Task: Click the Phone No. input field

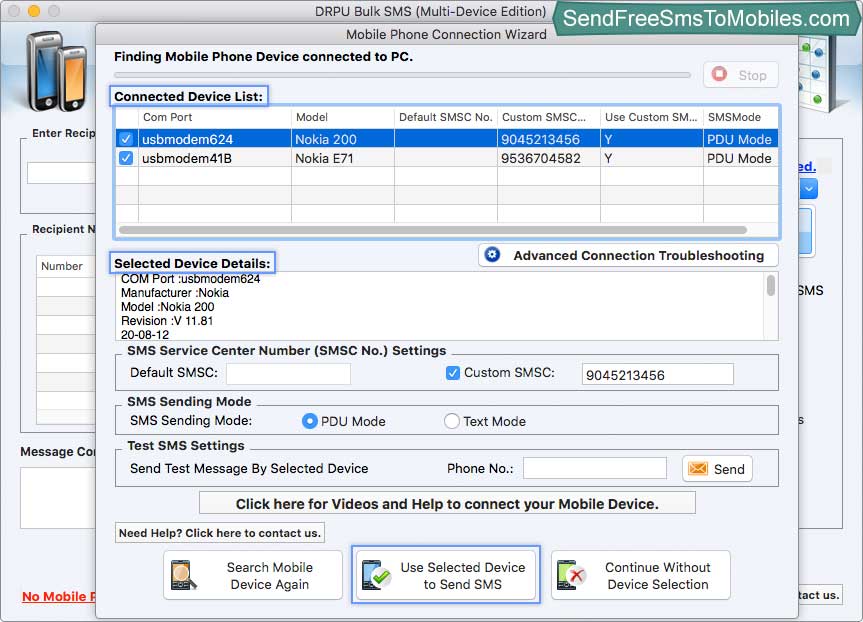Action: [594, 468]
